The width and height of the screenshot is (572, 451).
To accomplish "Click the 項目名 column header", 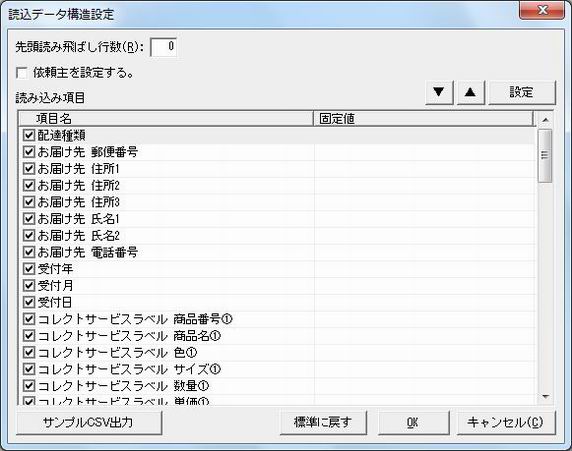I will (166, 119).
